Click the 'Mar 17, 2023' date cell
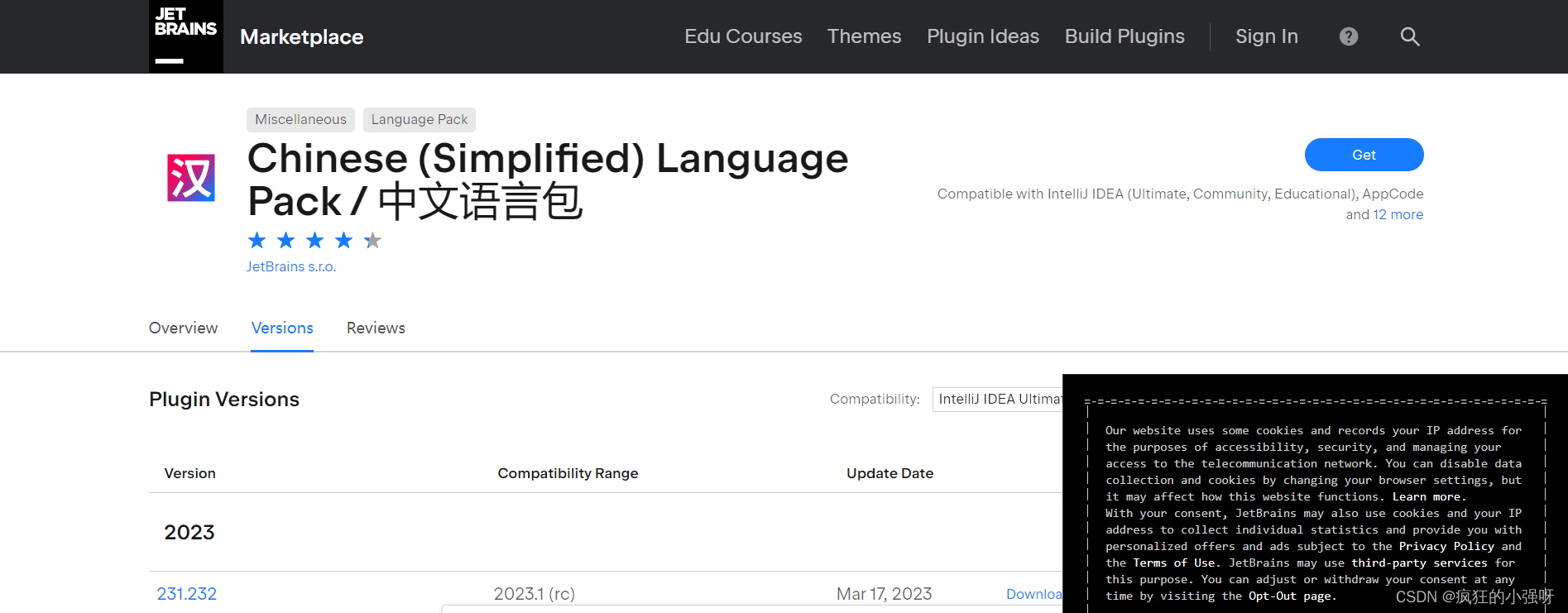This screenshot has height=613, width=1568. coord(884,594)
